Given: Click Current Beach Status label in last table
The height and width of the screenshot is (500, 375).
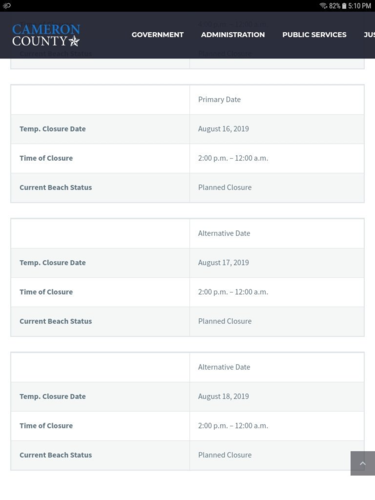Looking at the screenshot, I should (56, 455).
